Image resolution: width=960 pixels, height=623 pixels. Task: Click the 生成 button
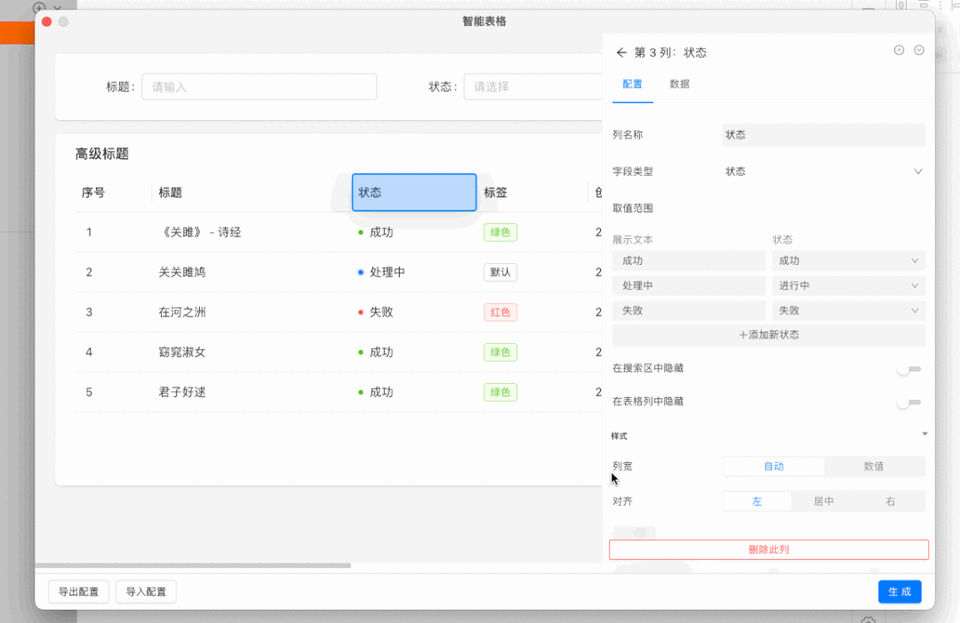click(899, 592)
